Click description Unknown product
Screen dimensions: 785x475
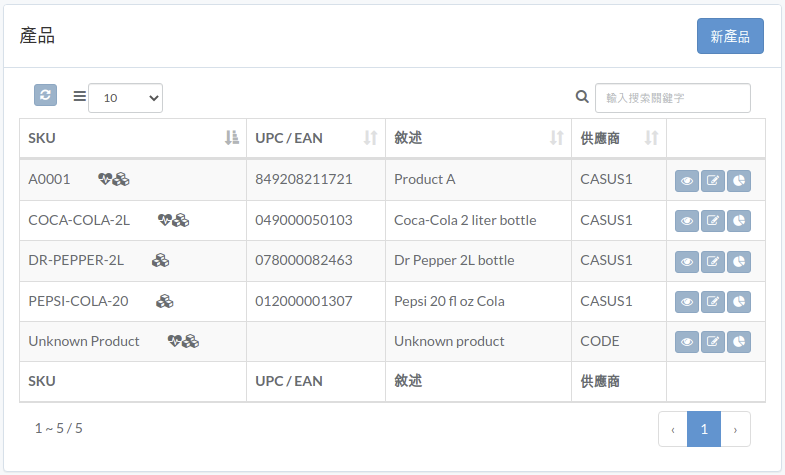pos(449,341)
